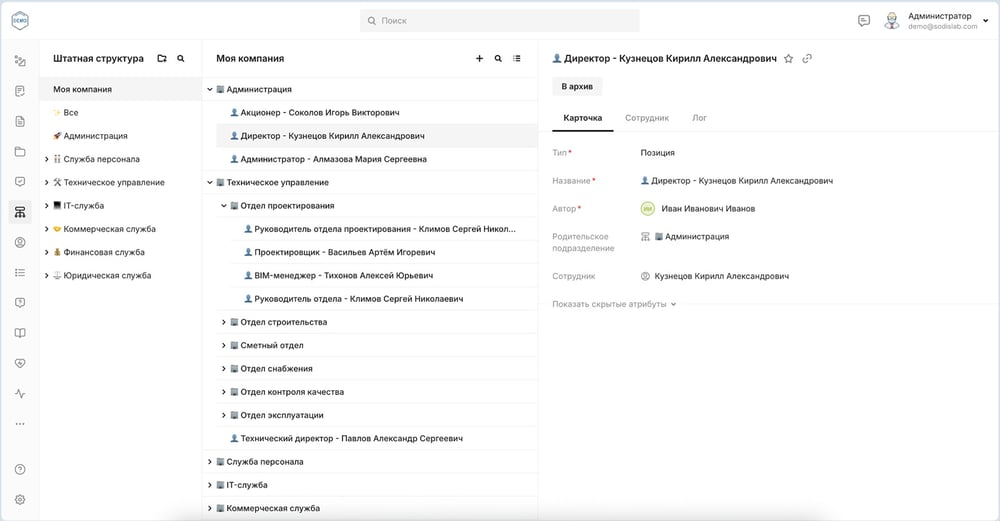Select Администратор - Алмазова Мария Сергеевна row
The width and height of the screenshot is (1000, 521).
[x=376, y=159]
